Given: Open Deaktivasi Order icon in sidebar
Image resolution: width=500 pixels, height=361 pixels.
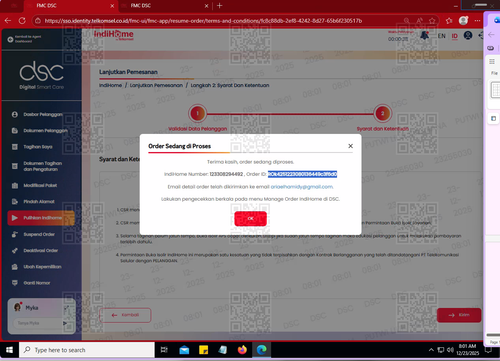Looking at the screenshot, I should click(15, 250).
